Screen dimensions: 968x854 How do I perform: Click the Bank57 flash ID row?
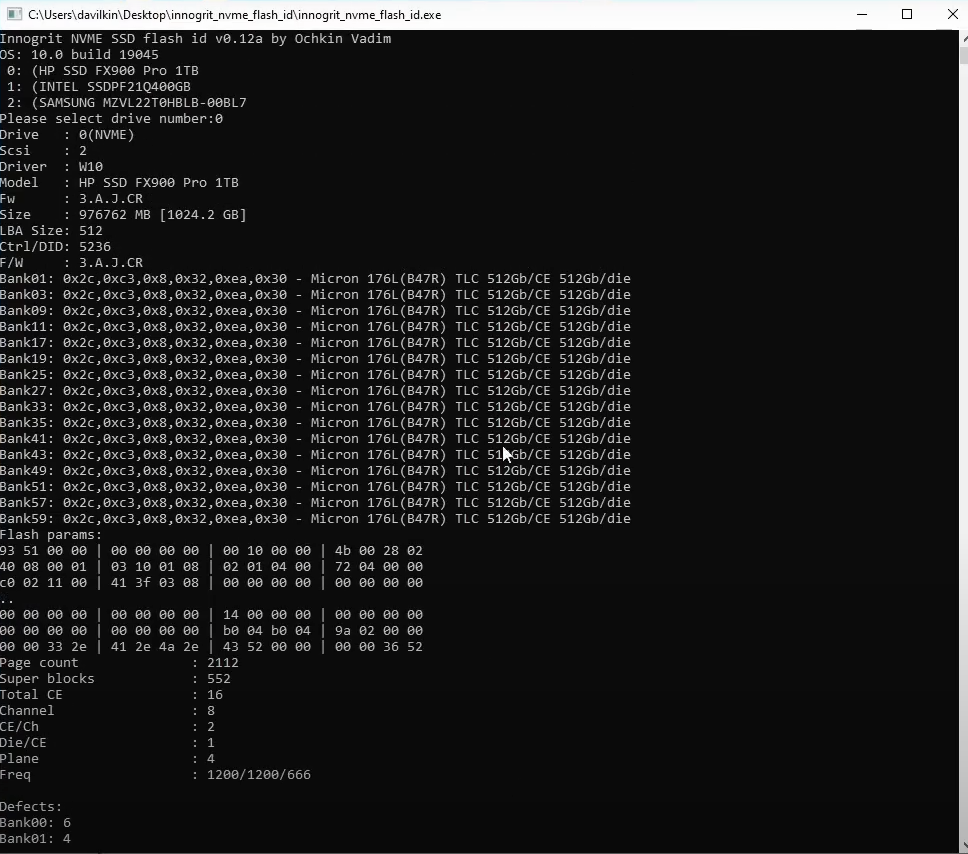315,503
